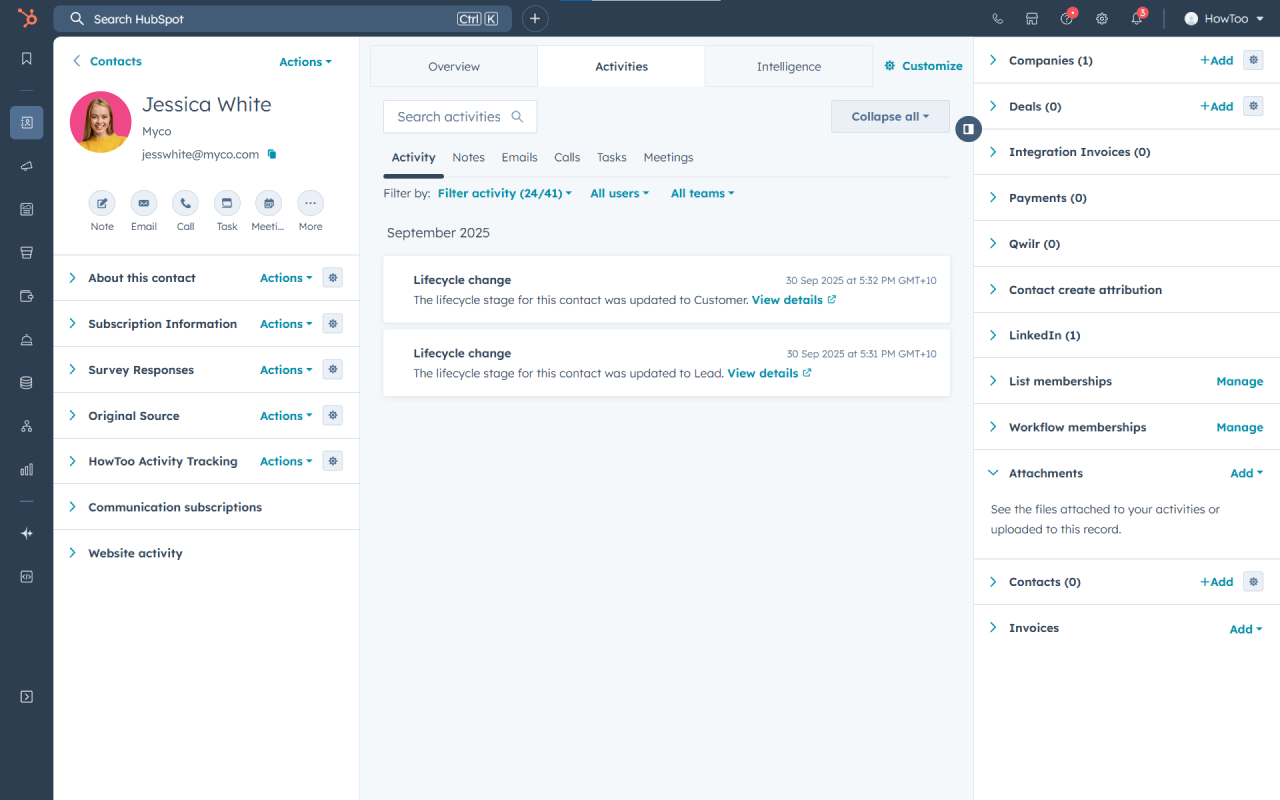Open the HubSpot logo home
Viewport: 1280px width, 800px height.
[x=27, y=18]
